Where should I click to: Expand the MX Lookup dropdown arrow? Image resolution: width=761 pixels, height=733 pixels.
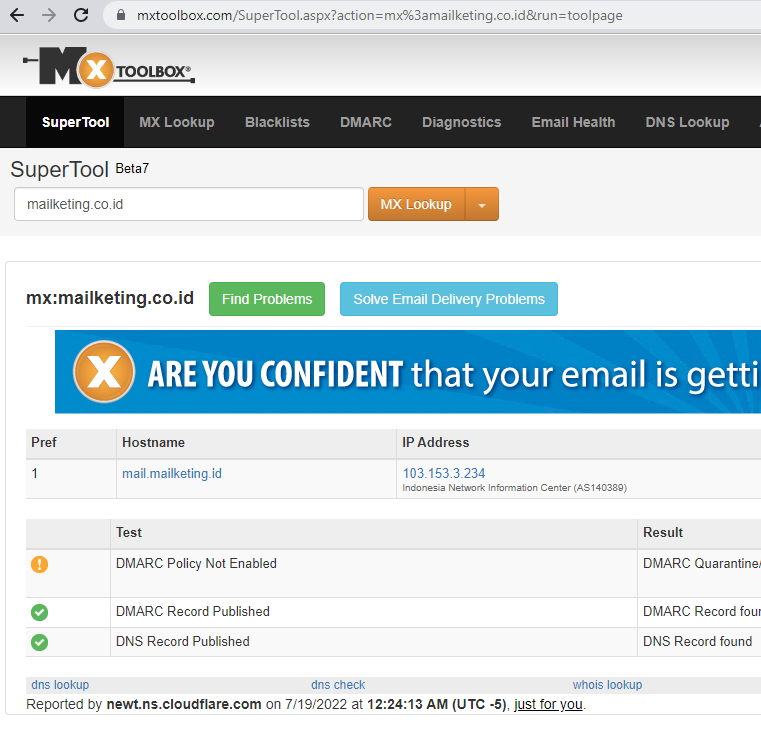point(481,204)
